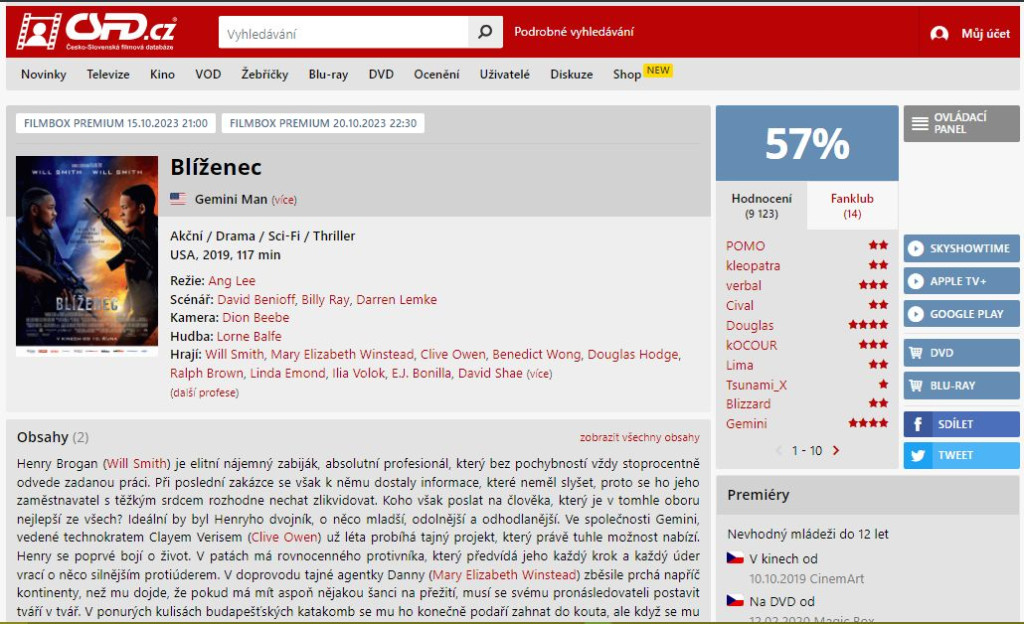Open cinematographer Dion Beebe link
The image size is (1024, 624).
[x=255, y=318]
